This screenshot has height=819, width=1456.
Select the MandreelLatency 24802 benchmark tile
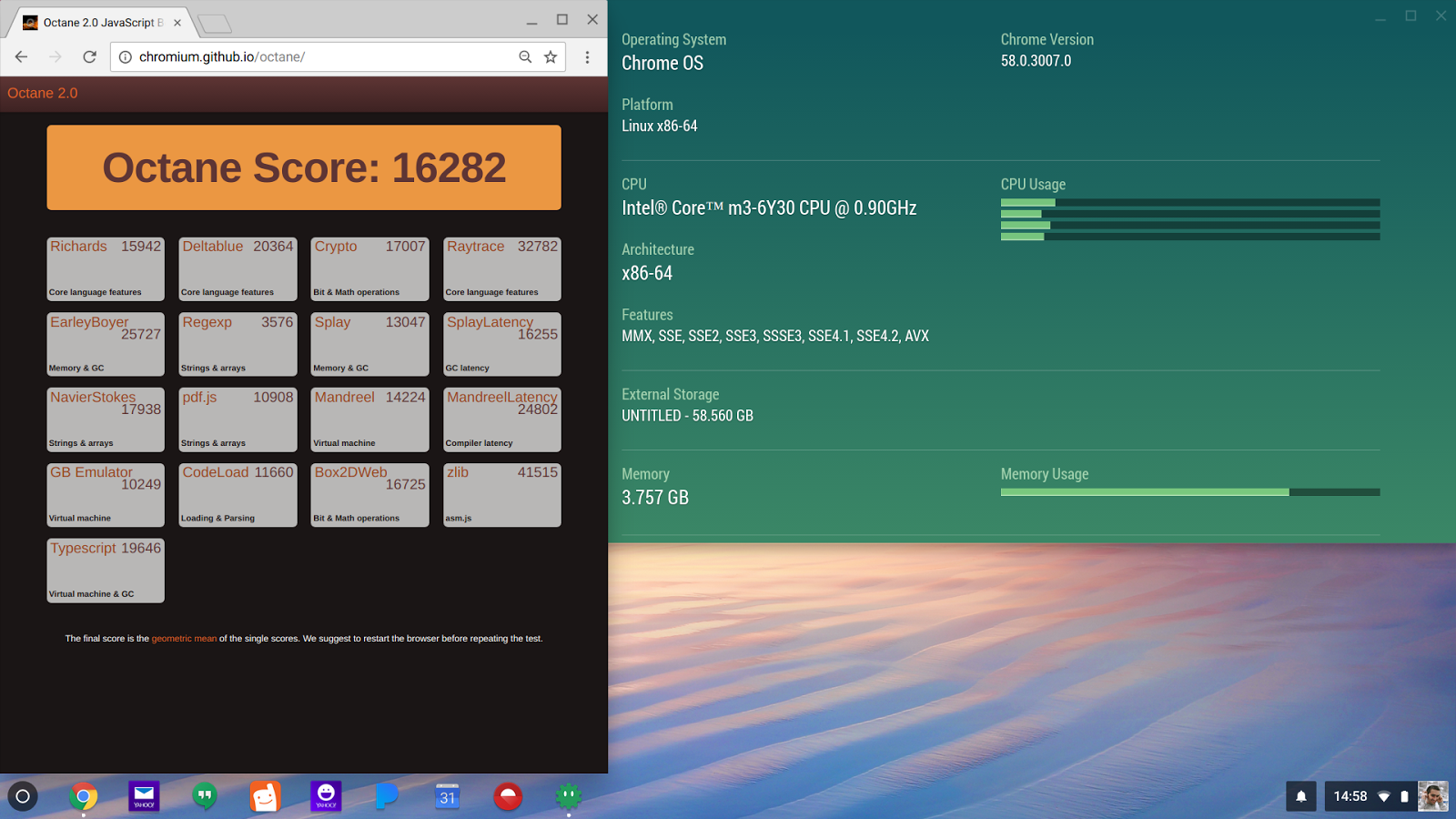click(502, 420)
